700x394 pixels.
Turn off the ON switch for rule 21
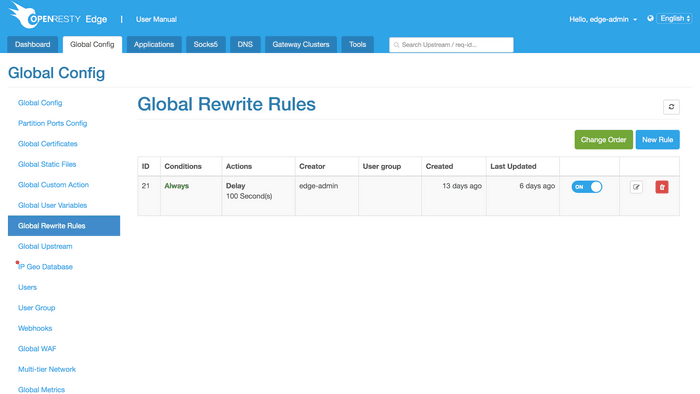click(x=587, y=187)
